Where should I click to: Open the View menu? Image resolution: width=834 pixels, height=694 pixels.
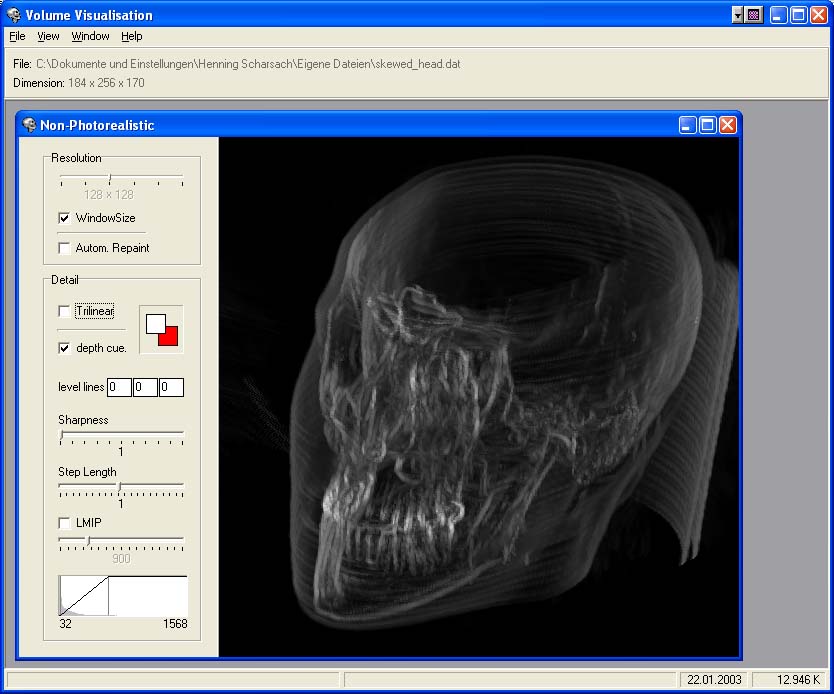(x=48, y=36)
